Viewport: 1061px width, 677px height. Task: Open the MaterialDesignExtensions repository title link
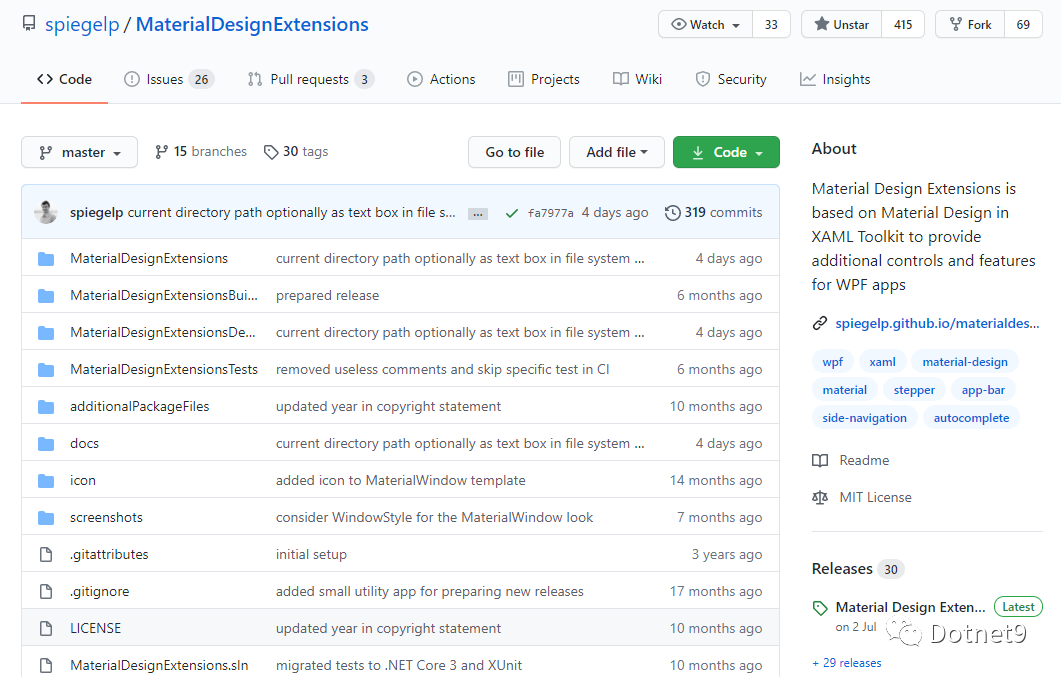point(252,24)
